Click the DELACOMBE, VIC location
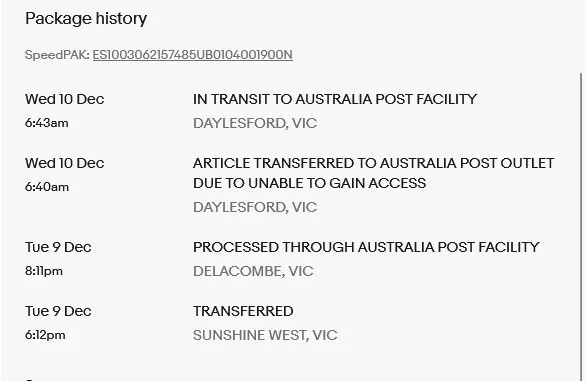Screen dimensions: 587x381 tap(253, 271)
